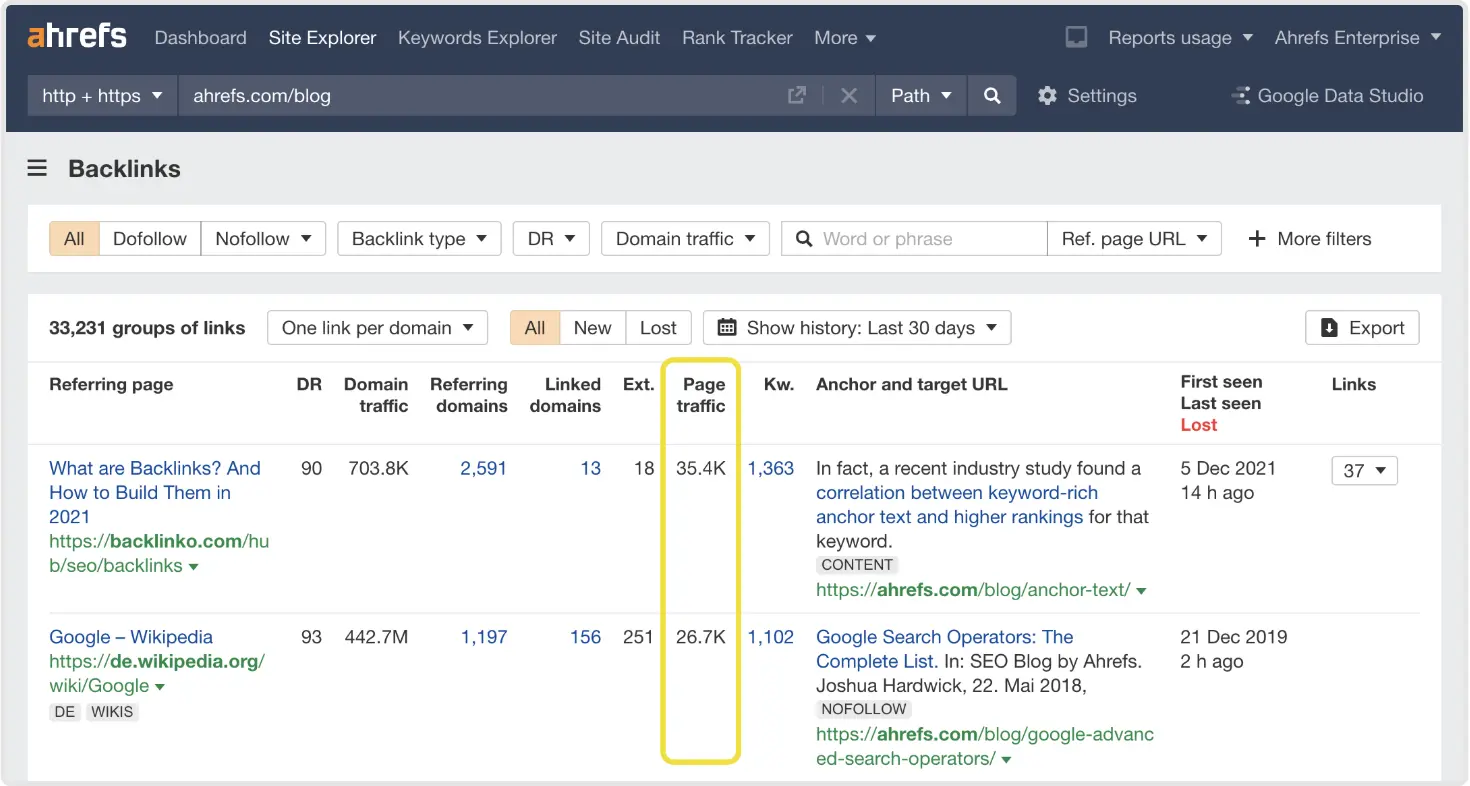This screenshot has width=1470, height=786.
Task: Click the Ahrefs logo
Action: pos(77,37)
